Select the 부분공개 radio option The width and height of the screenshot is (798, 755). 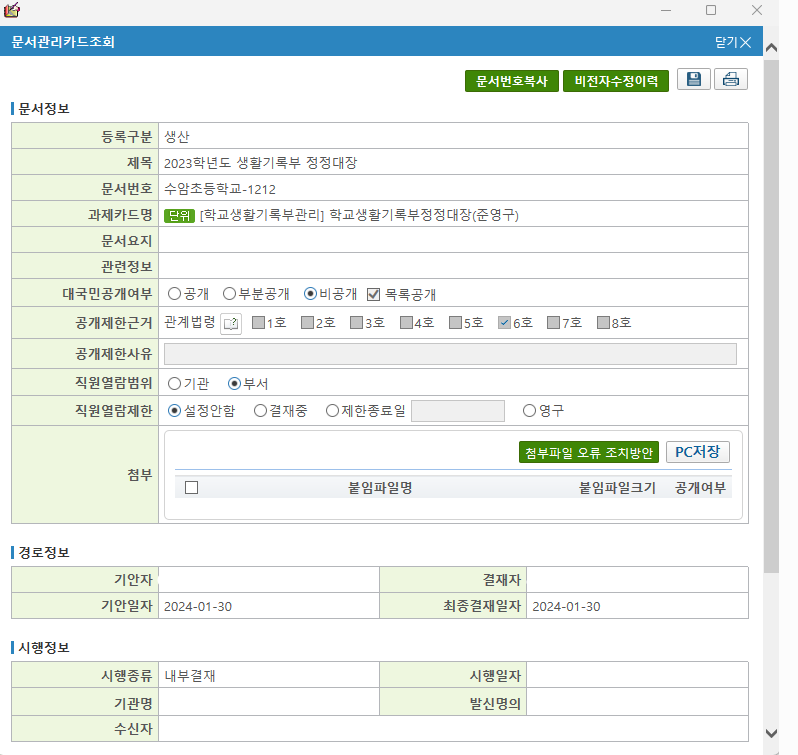point(229,294)
